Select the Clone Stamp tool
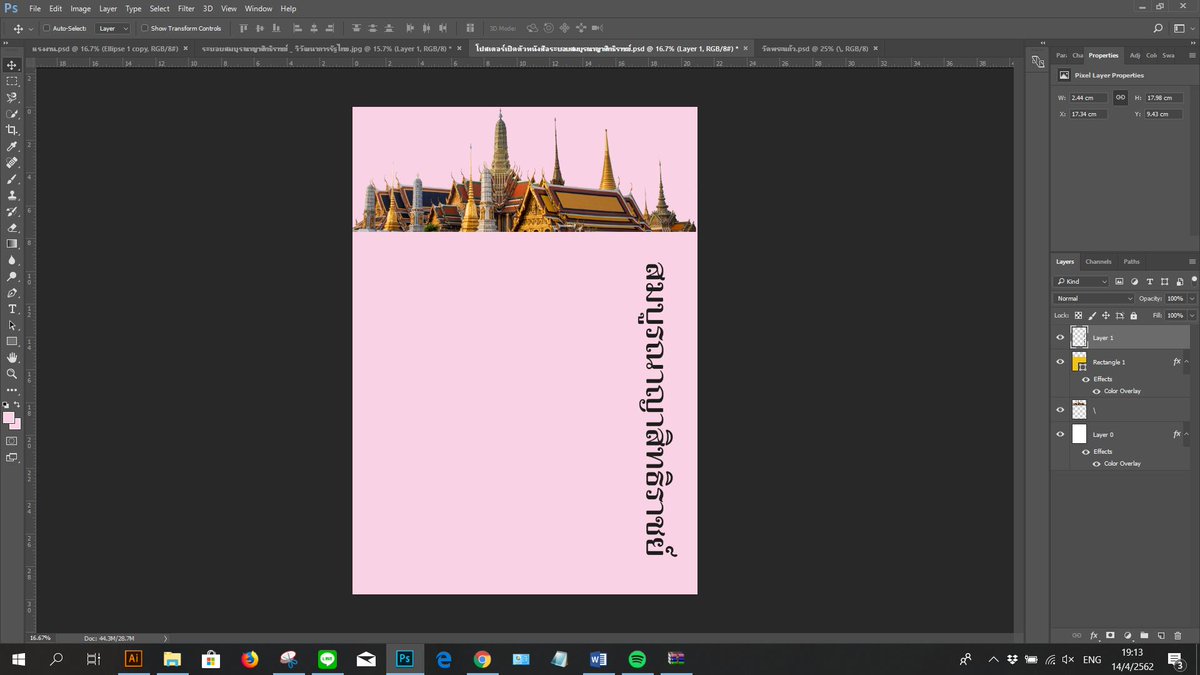 pyautogui.click(x=12, y=195)
